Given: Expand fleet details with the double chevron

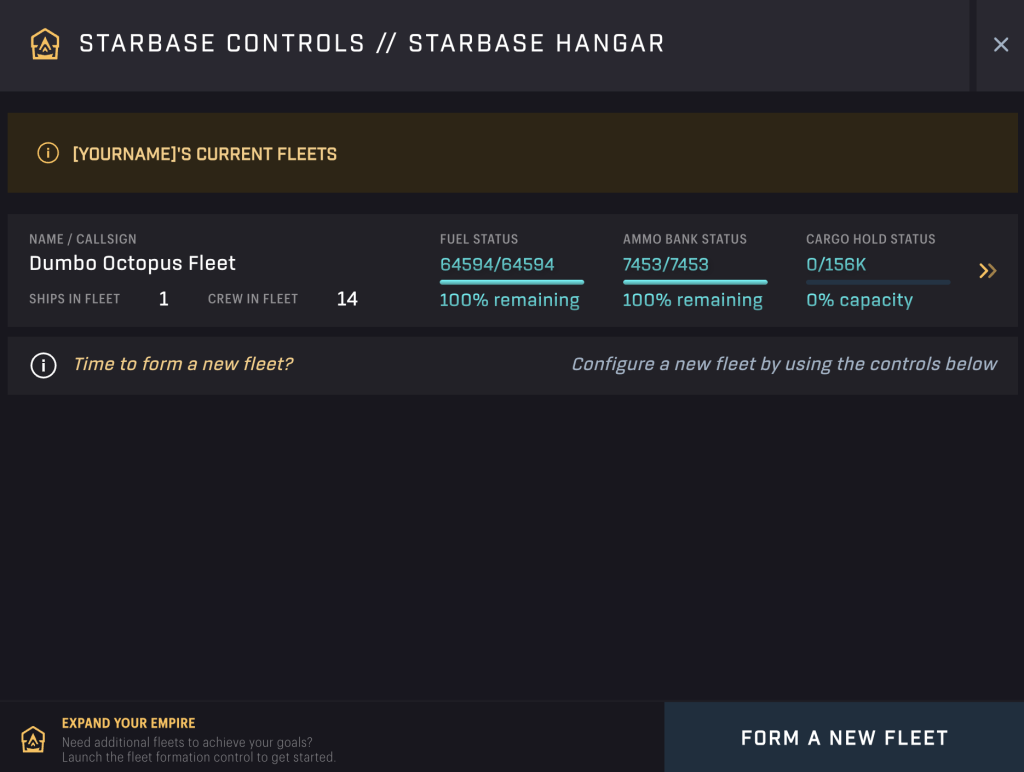Looking at the screenshot, I should point(987,270).
